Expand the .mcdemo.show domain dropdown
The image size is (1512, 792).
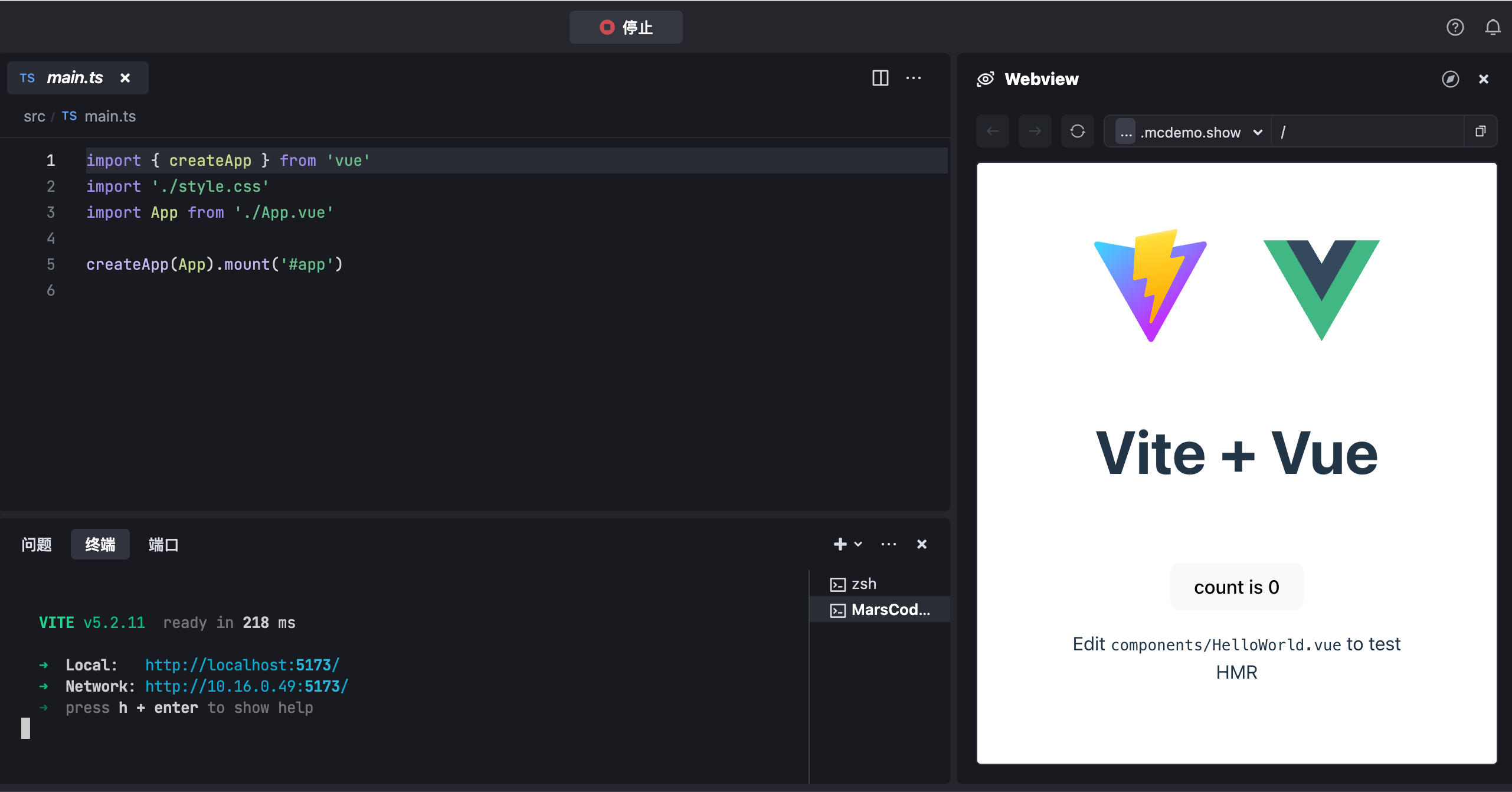1258,132
